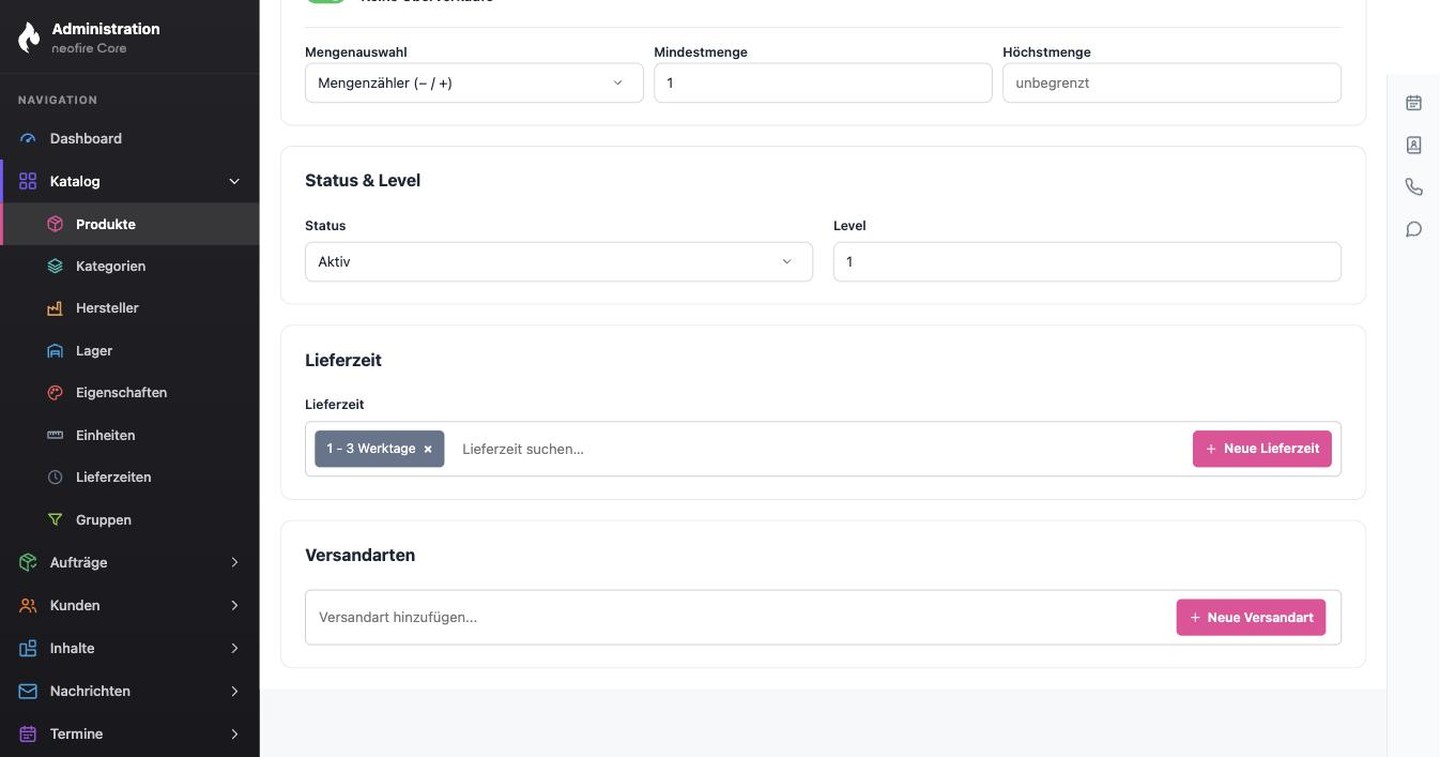1440x757 pixels.
Task: Open Lager in the sidebar
Action: [x=130, y=351]
